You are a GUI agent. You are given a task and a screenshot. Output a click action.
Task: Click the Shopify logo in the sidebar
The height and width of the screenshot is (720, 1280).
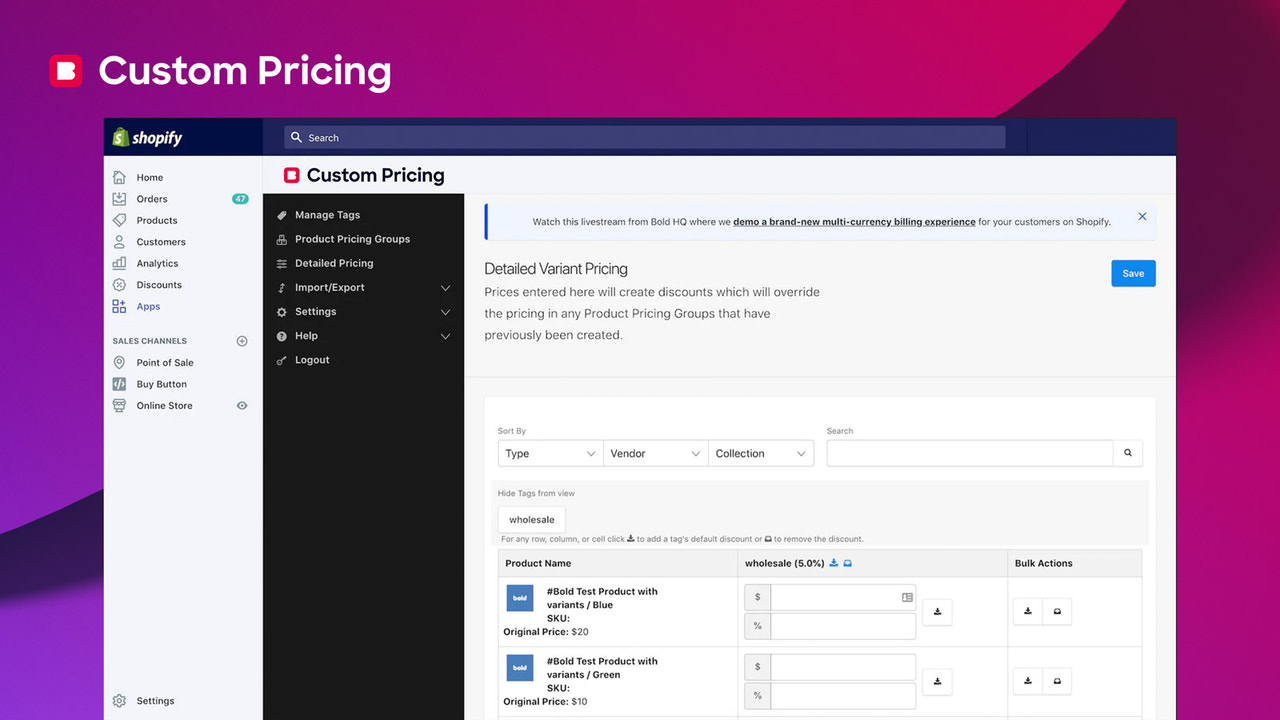(x=147, y=137)
